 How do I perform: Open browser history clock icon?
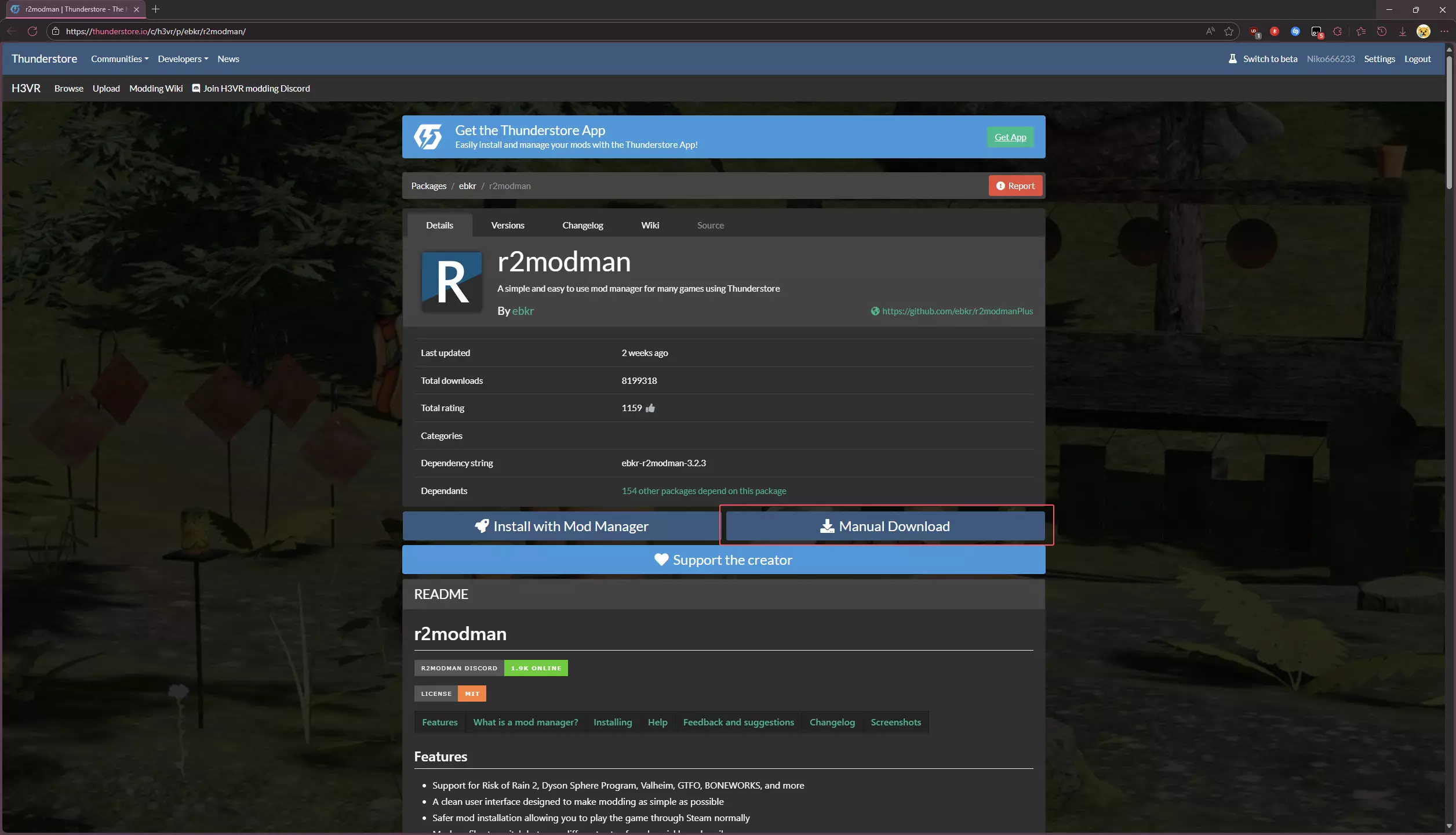pyautogui.click(x=1382, y=31)
